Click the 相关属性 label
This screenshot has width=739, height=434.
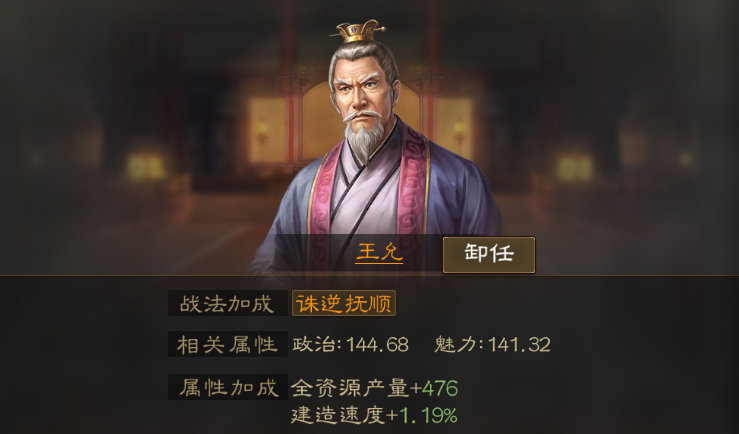click(228, 344)
